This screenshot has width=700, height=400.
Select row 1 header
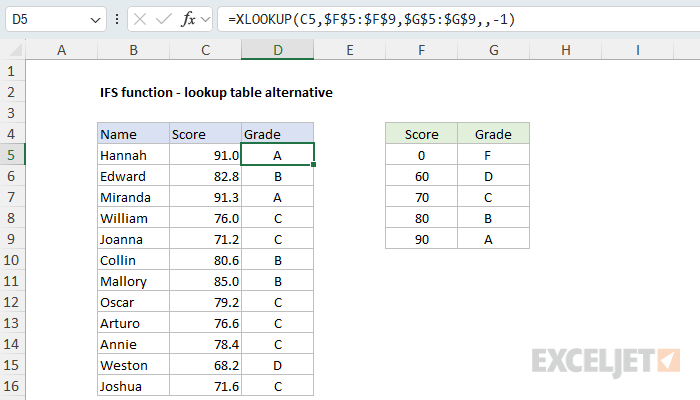point(11,71)
